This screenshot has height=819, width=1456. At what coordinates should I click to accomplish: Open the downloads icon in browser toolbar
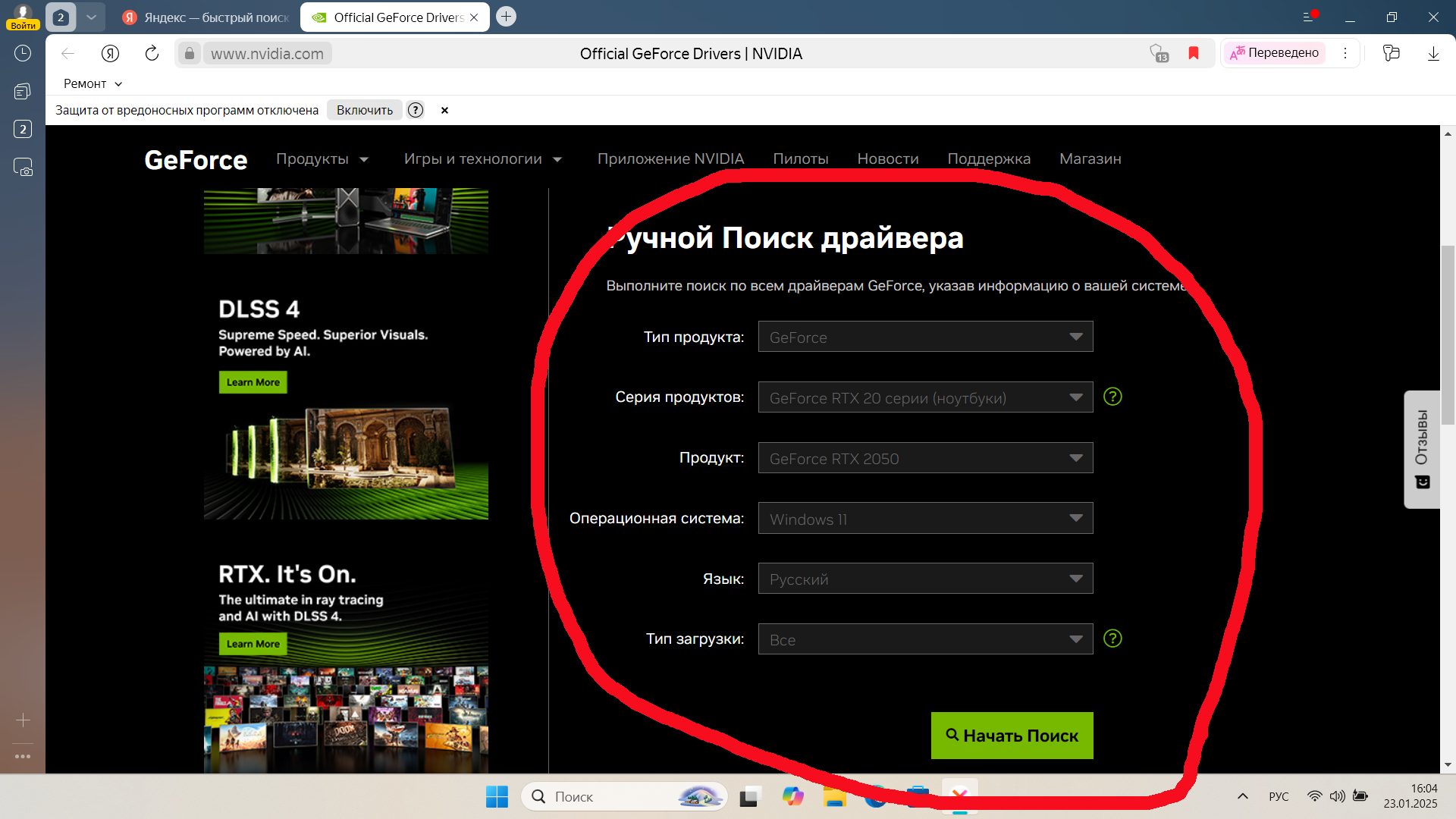(x=1433, y=53)
